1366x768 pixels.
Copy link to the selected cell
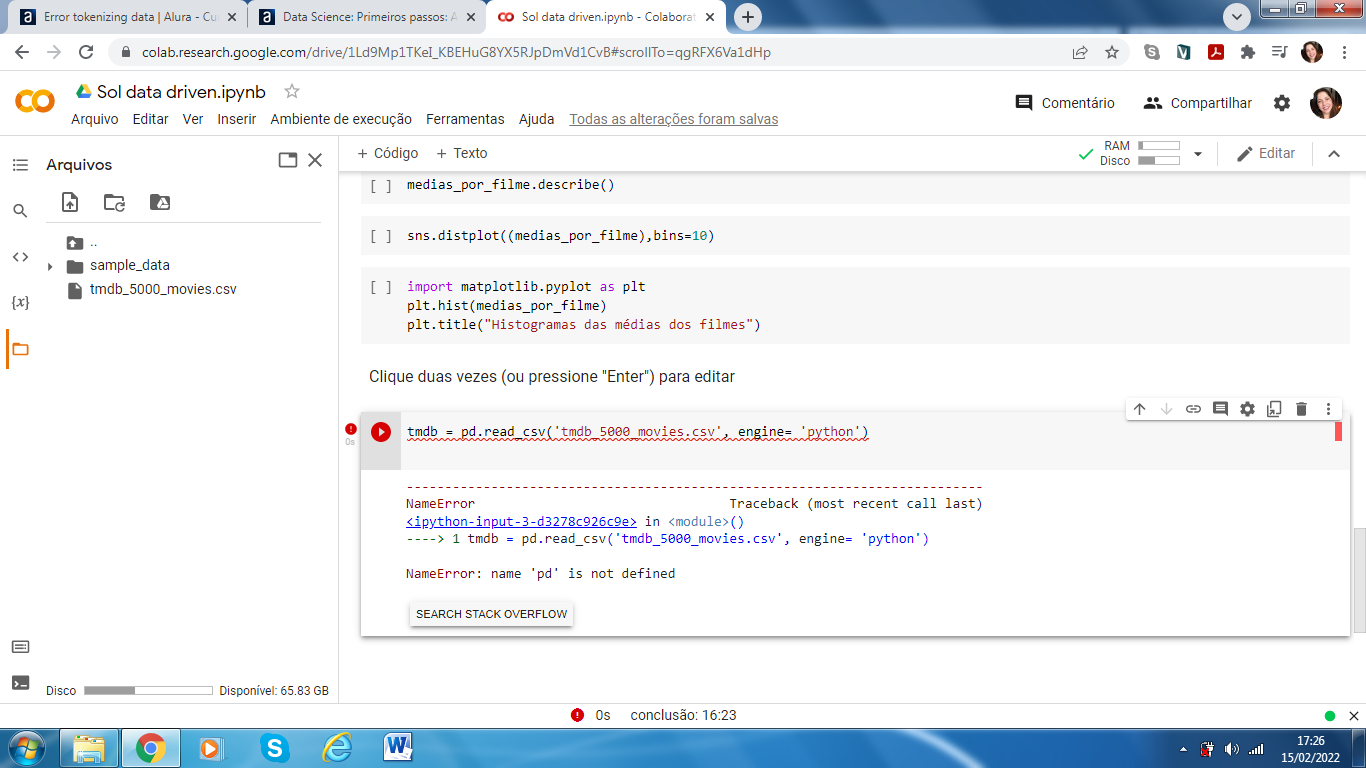1193,409
